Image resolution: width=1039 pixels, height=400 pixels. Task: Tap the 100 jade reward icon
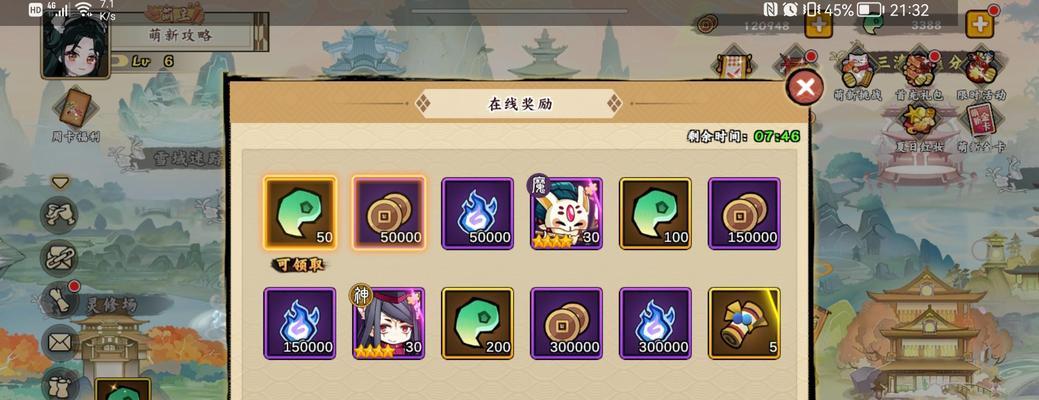655,213
